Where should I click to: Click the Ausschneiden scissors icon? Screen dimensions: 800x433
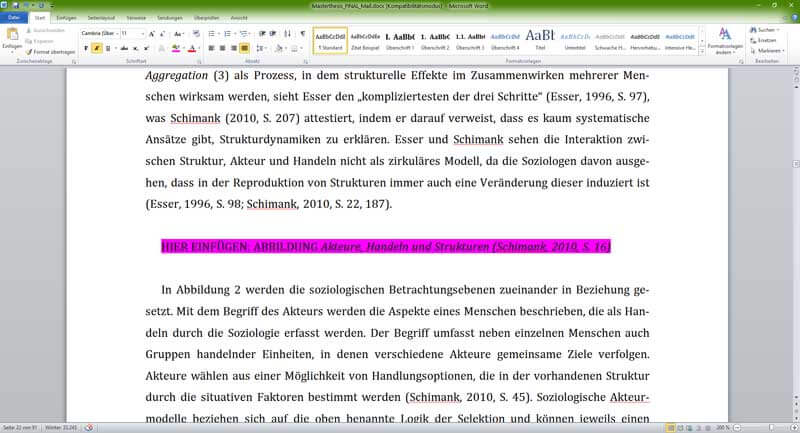point(29,31)
